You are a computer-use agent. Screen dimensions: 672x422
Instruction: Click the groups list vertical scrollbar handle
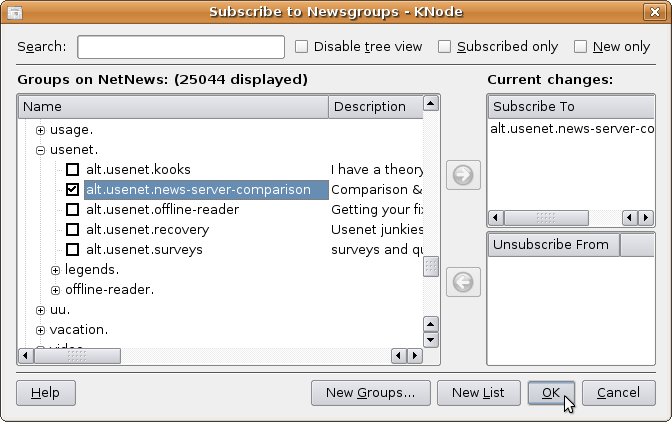430,266
